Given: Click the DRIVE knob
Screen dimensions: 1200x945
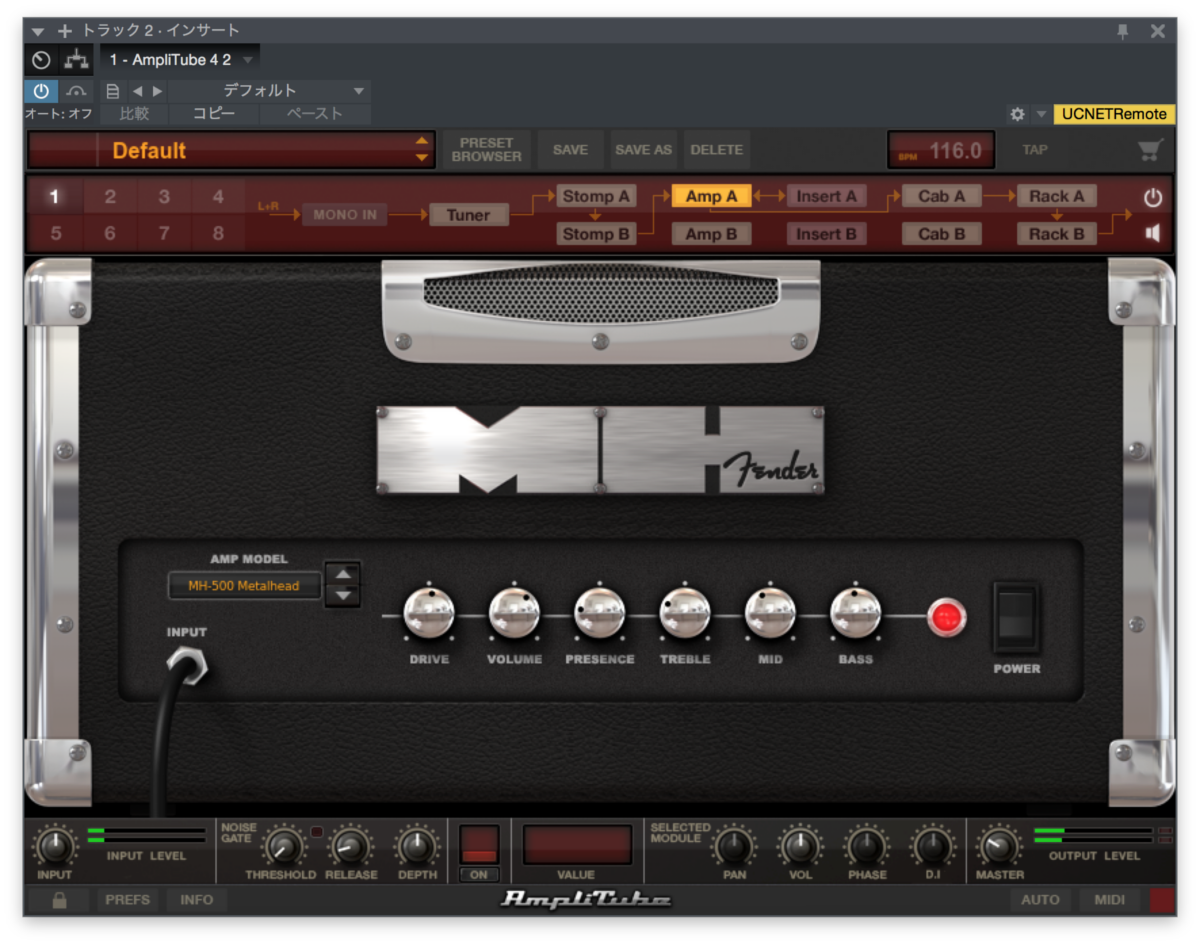Looking at the screenshot, I should pos(429,614).
